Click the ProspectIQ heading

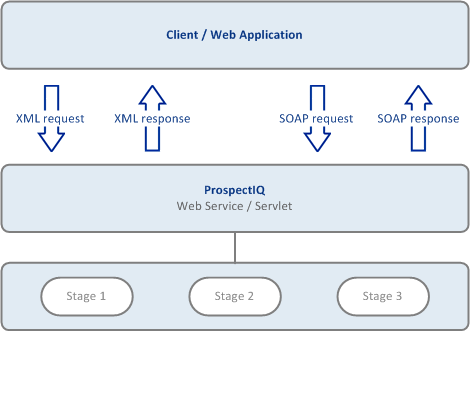(234, 190)
